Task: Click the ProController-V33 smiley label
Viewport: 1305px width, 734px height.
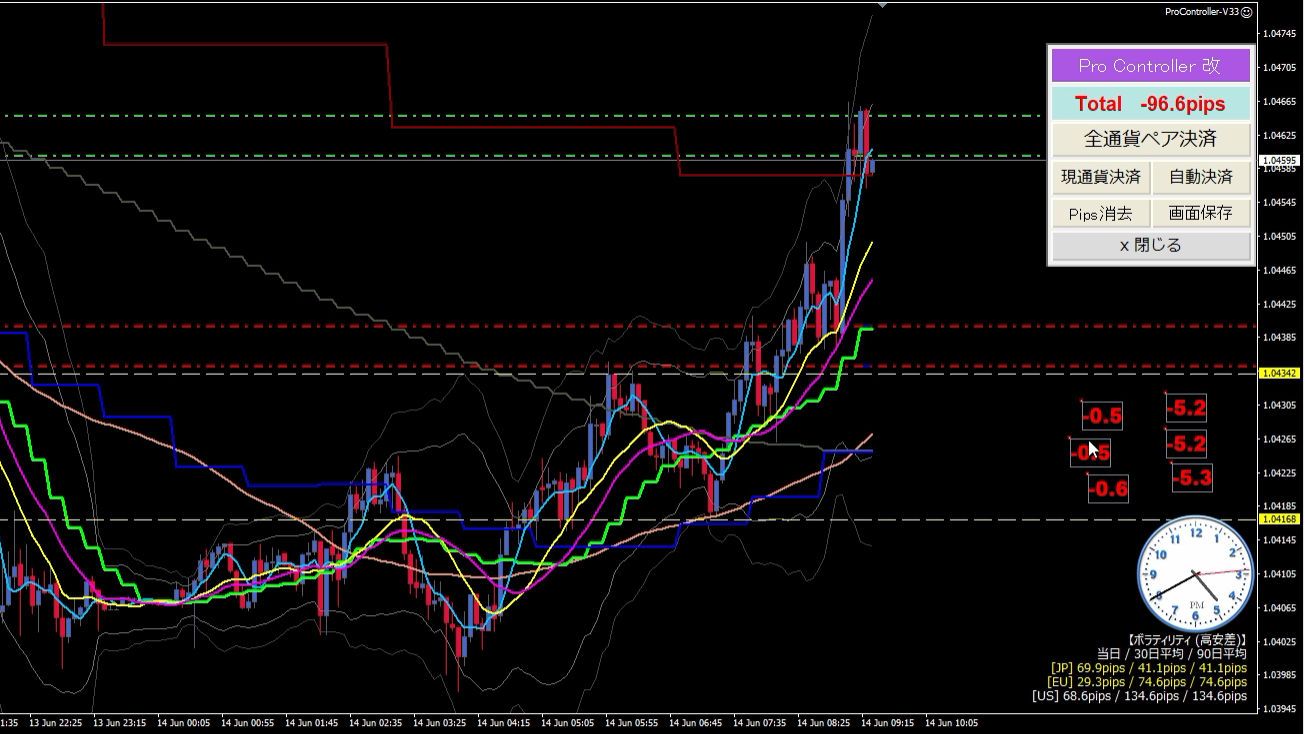Action: 1208,11
